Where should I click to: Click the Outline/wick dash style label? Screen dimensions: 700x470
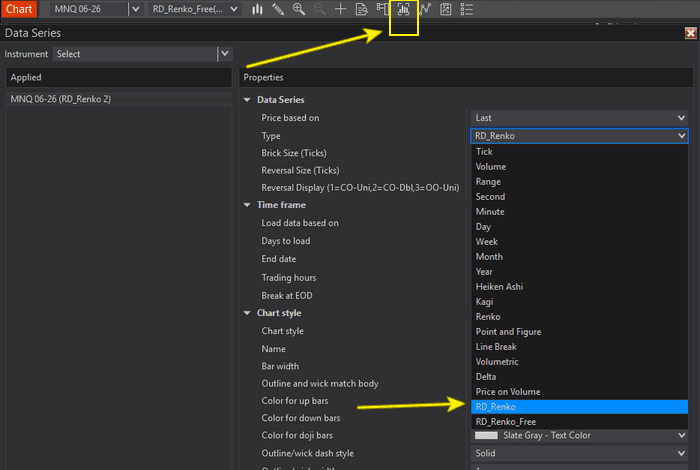coord(308,453)
